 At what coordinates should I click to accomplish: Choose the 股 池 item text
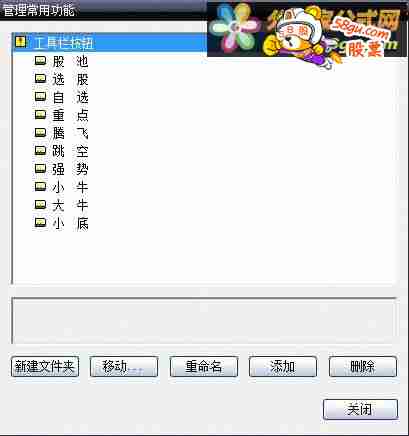click(70, 61)
